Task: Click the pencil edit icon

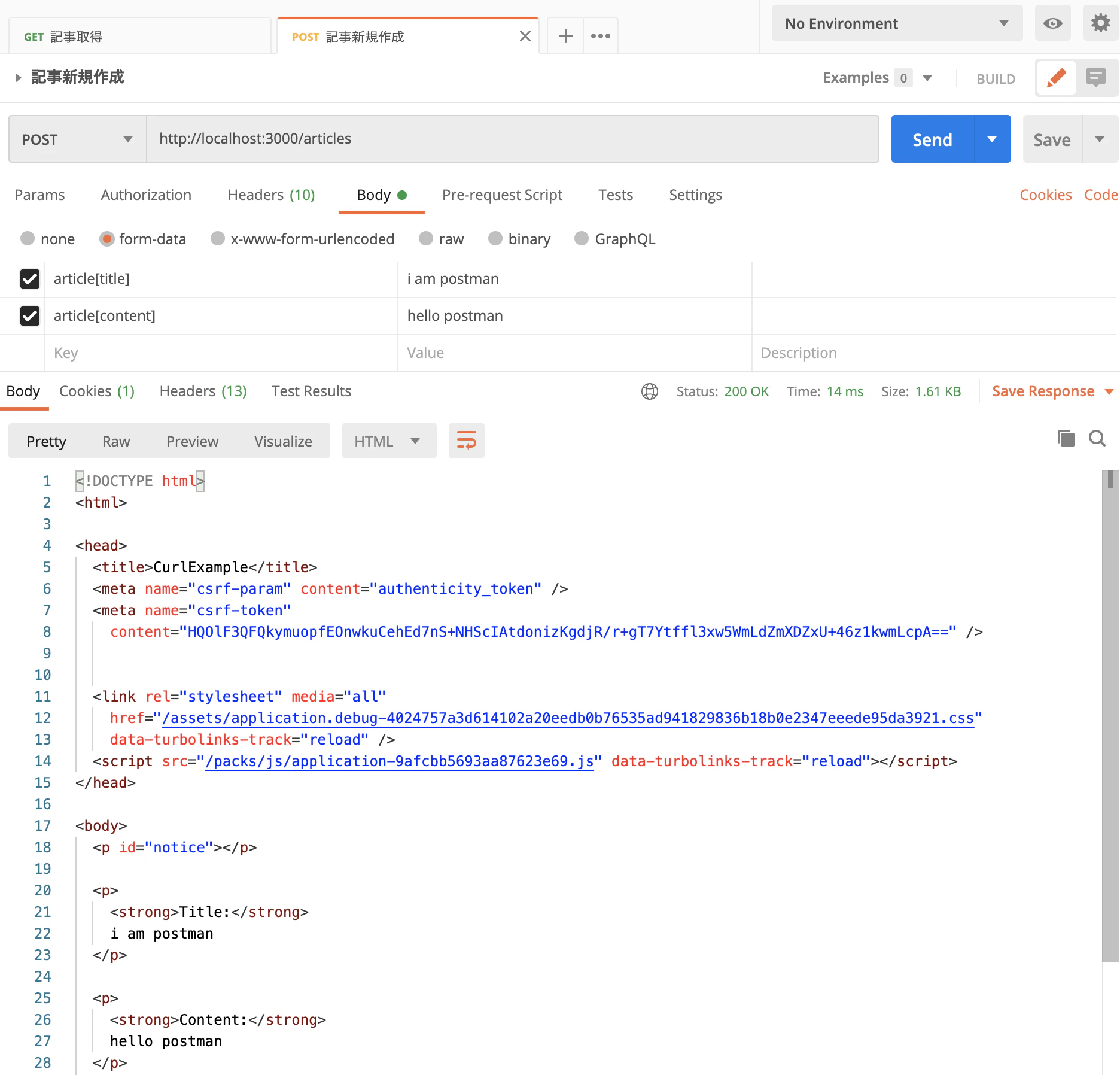Action: click(x=1056, y=78)
